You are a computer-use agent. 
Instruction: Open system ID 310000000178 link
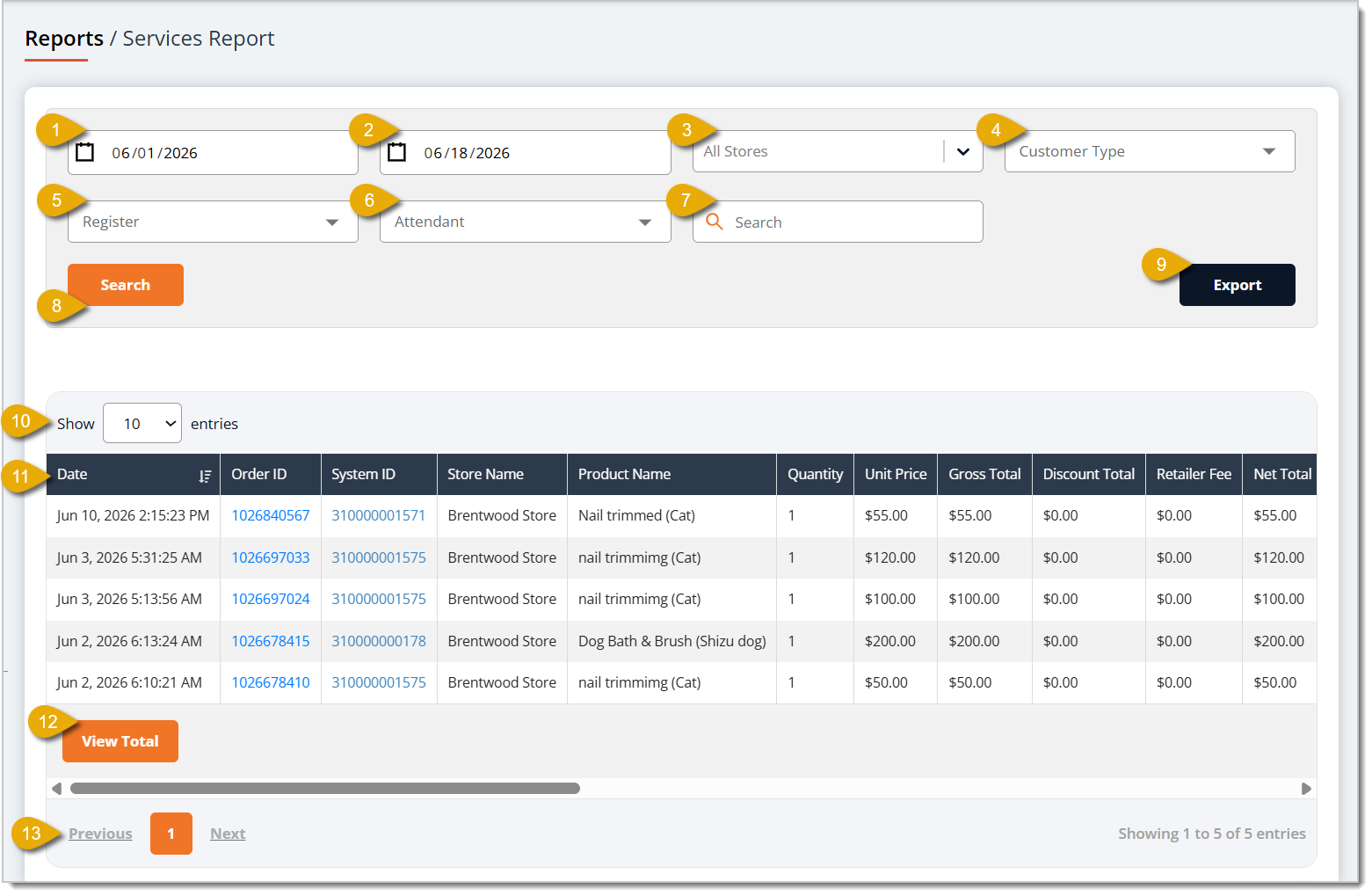click(x=379, y=641)
